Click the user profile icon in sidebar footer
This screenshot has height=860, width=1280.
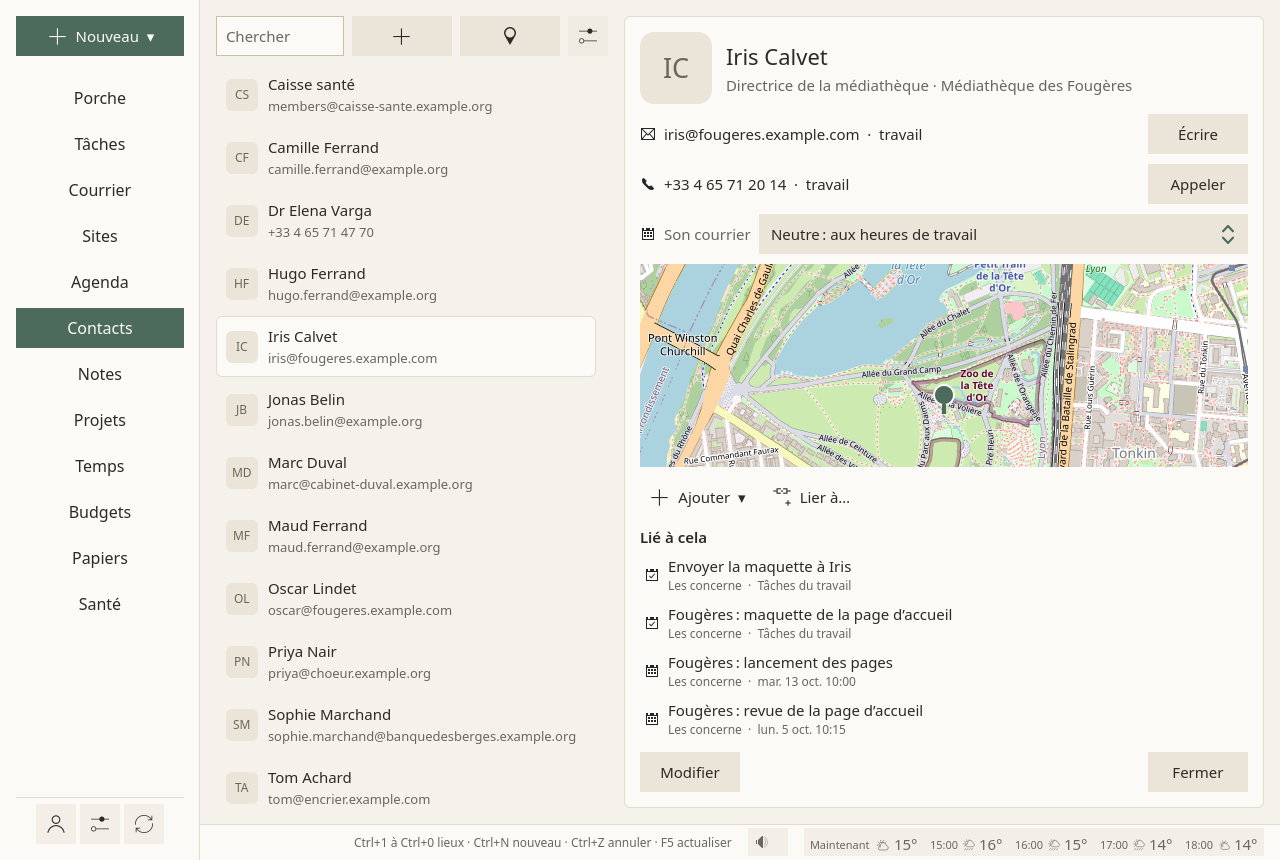point(56,824)
